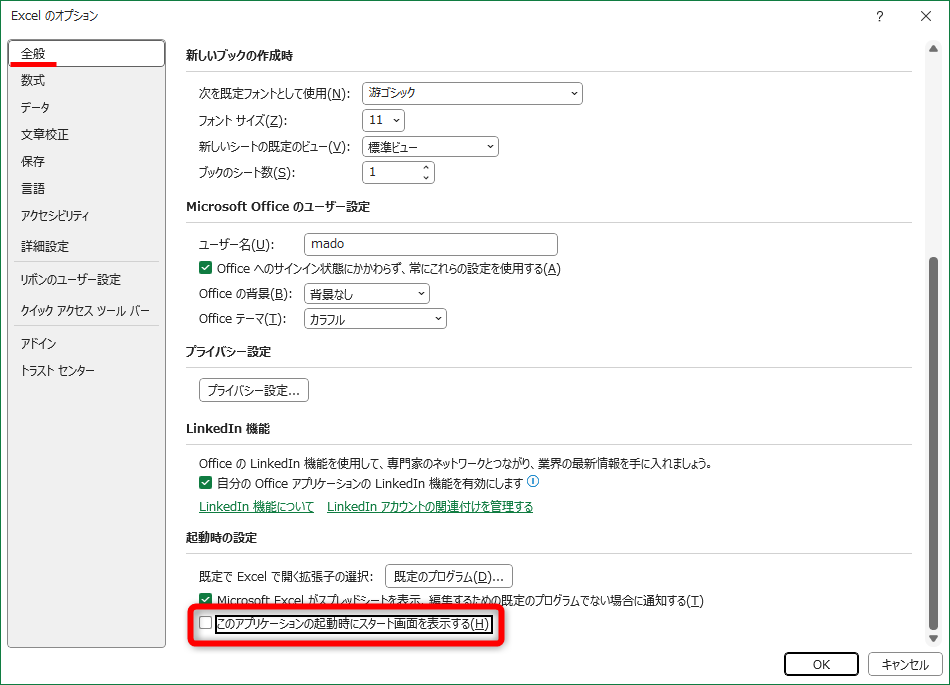Click the 既定のプログラム button

point(449,576)
